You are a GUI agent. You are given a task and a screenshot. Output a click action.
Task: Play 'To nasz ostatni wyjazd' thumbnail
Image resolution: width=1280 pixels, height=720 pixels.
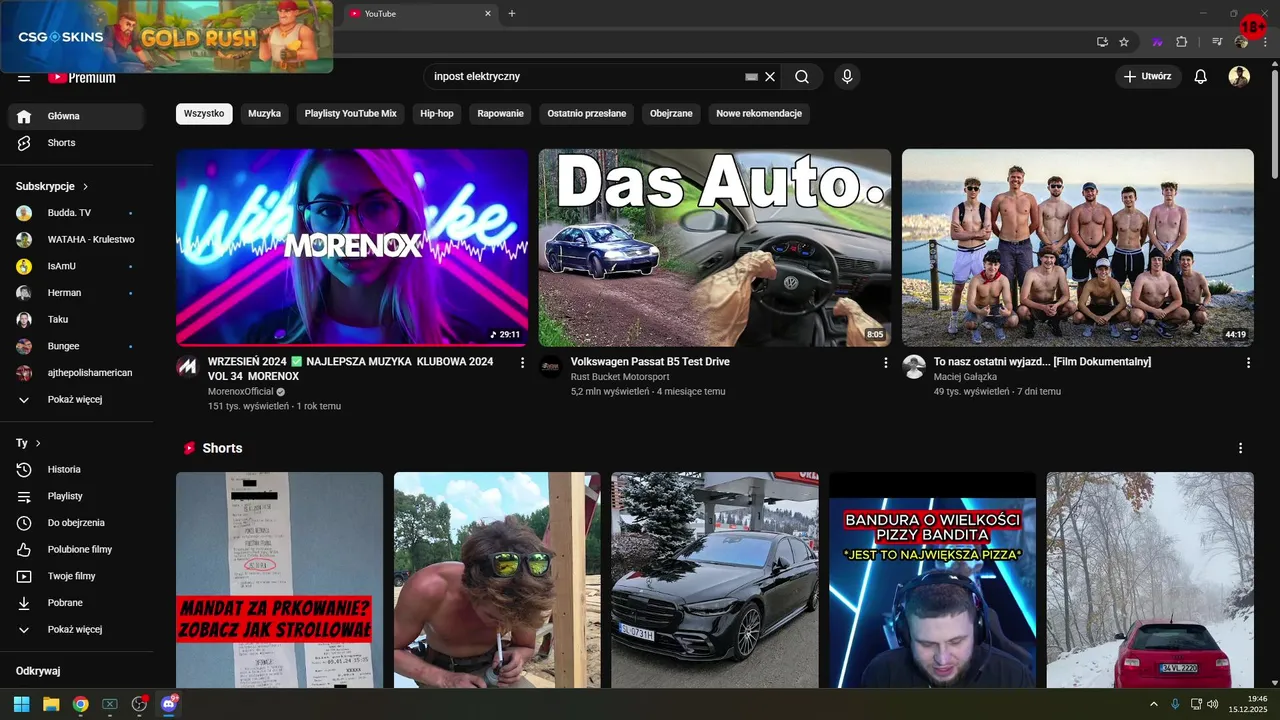pyautogui.click(x=1078, y=247)
